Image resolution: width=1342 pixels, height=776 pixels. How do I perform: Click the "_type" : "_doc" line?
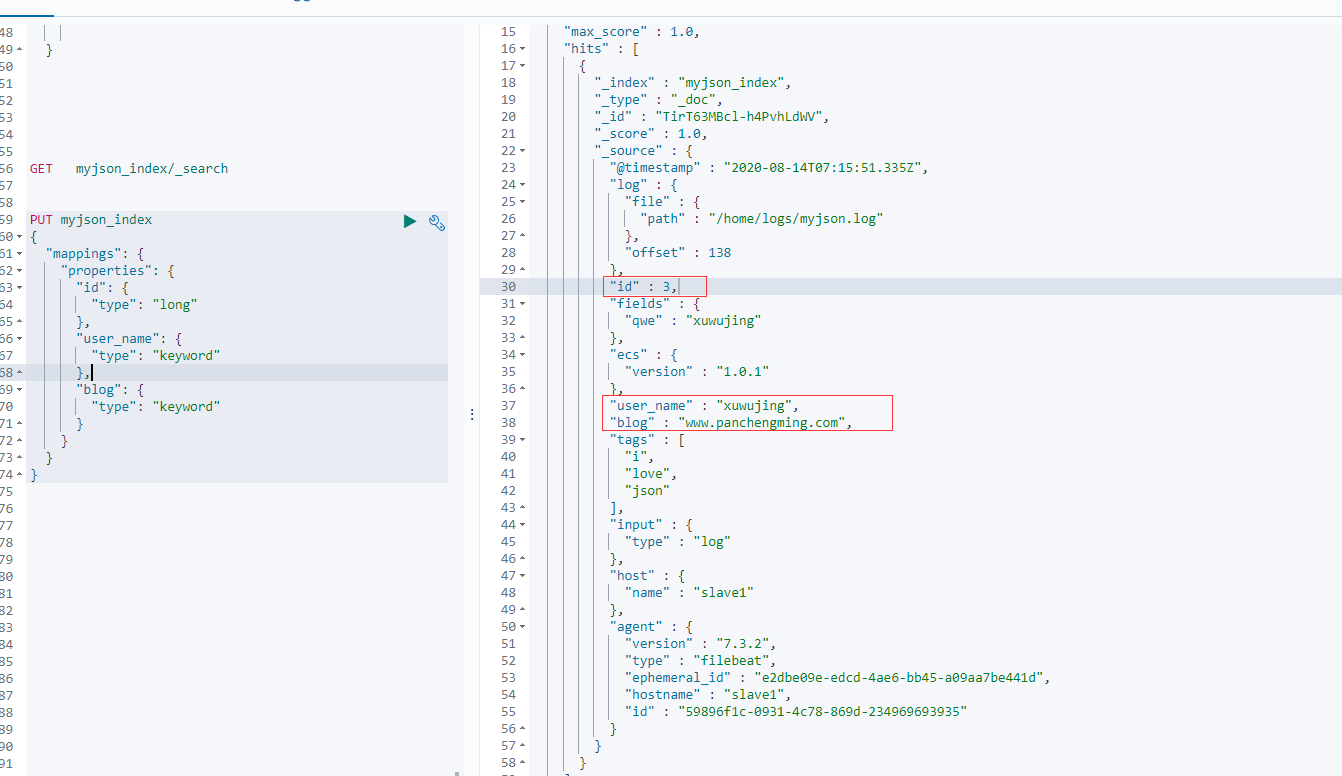(x=658, y=100)
